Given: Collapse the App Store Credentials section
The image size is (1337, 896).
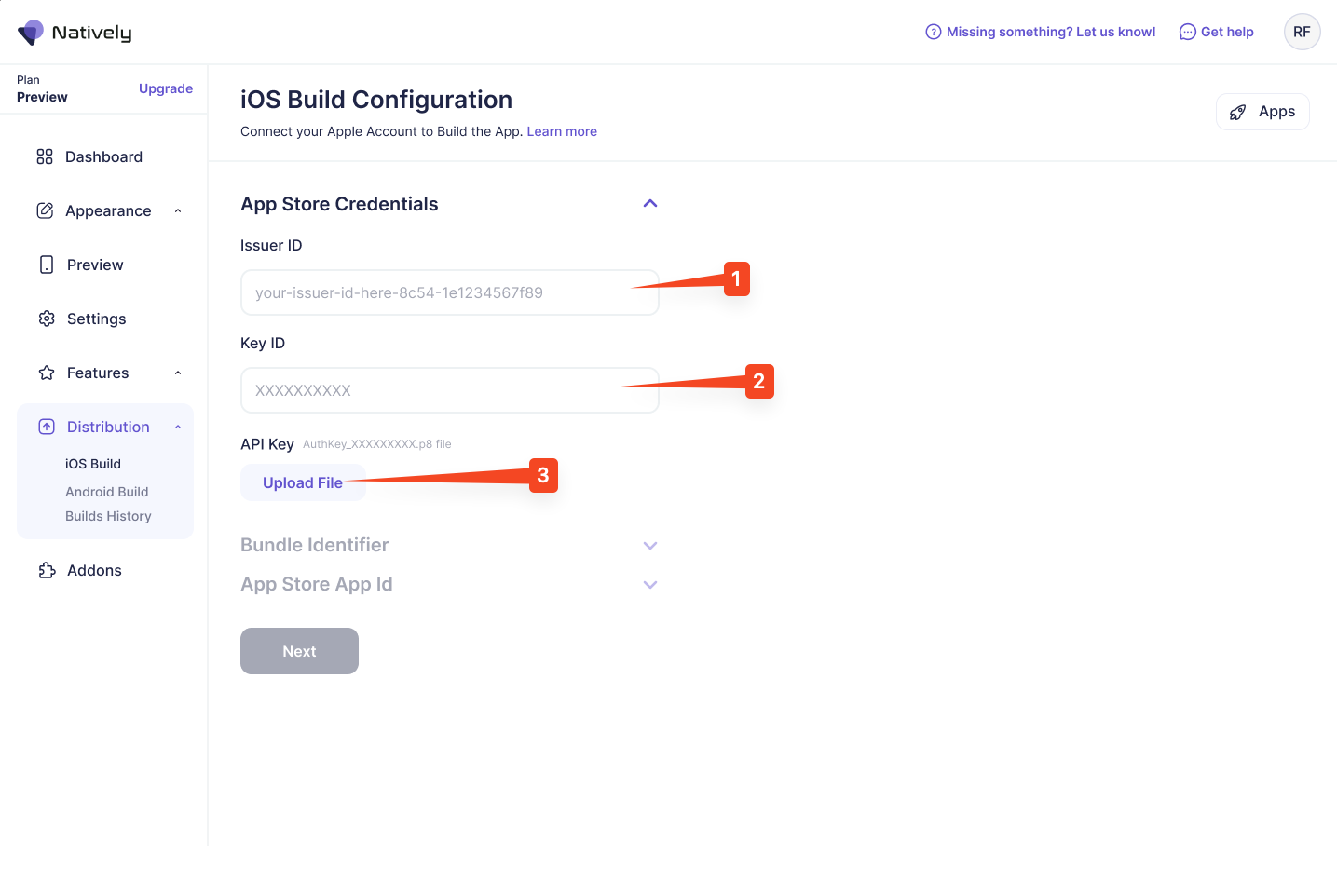Looking at the screenshot, I should [x=650, y=204].
